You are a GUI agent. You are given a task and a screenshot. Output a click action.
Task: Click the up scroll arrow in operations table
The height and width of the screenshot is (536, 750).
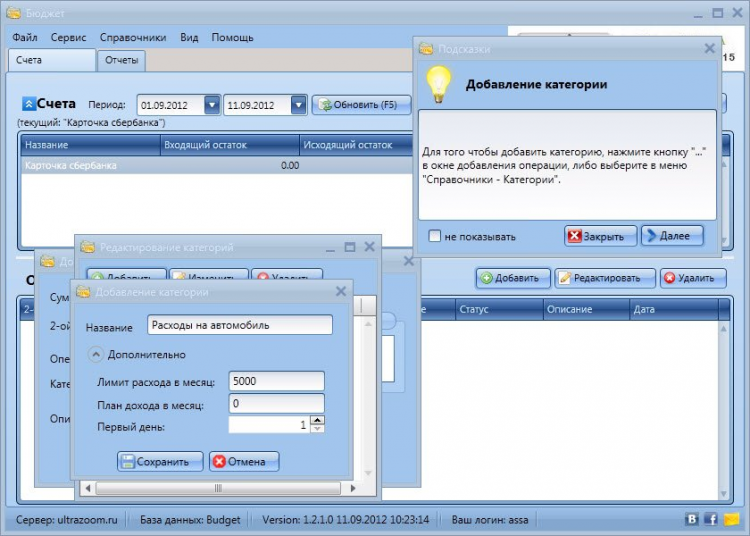[x=724, y=328]
